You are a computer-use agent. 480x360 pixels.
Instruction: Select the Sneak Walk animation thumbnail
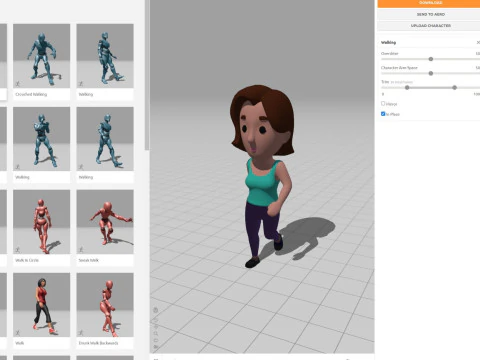coord(105,222)
